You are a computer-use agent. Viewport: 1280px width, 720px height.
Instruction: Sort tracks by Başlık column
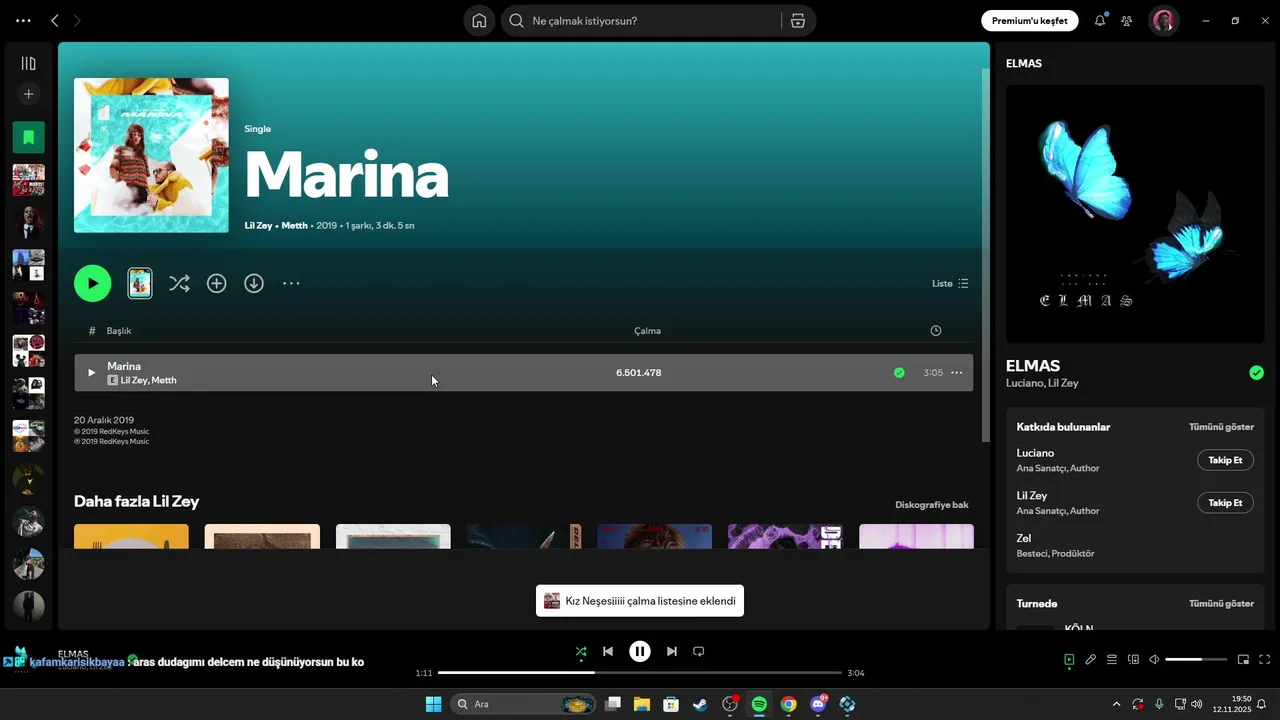click(x=119, y=331)
